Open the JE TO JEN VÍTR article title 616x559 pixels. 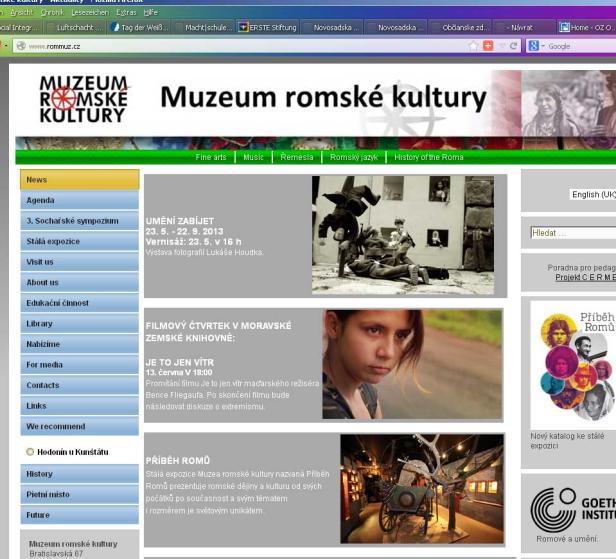(x=180, y=362)
